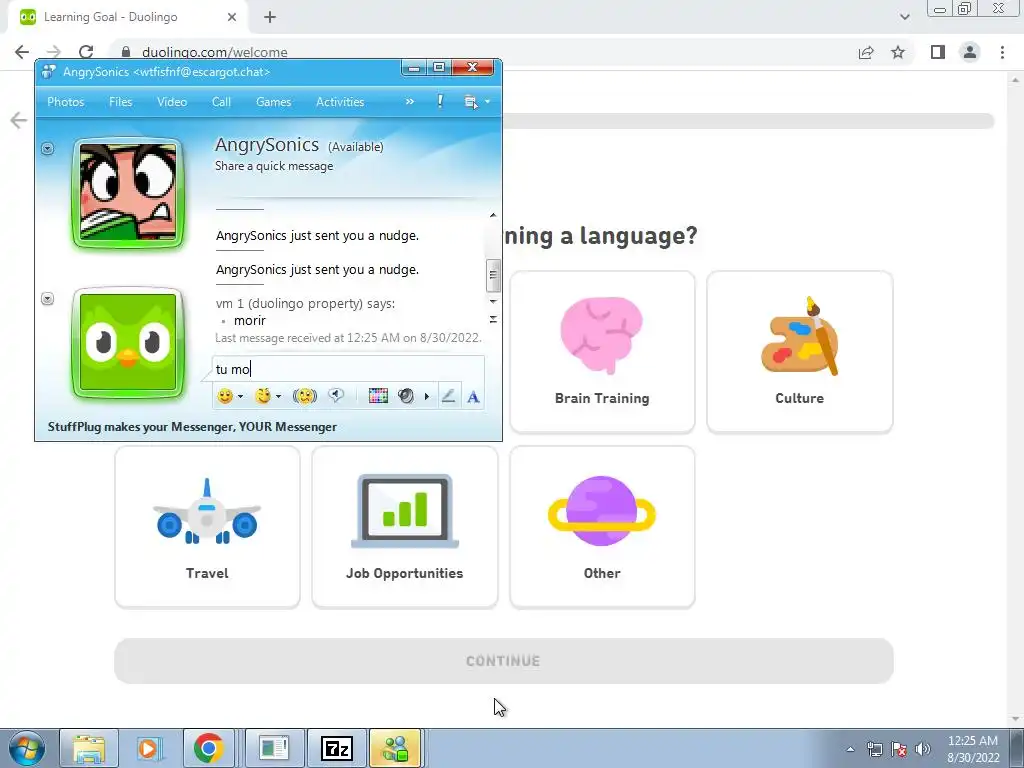Click the wink icon in the chat toolbar
This screenshot has width=1024, height=768.
[263, 396]
